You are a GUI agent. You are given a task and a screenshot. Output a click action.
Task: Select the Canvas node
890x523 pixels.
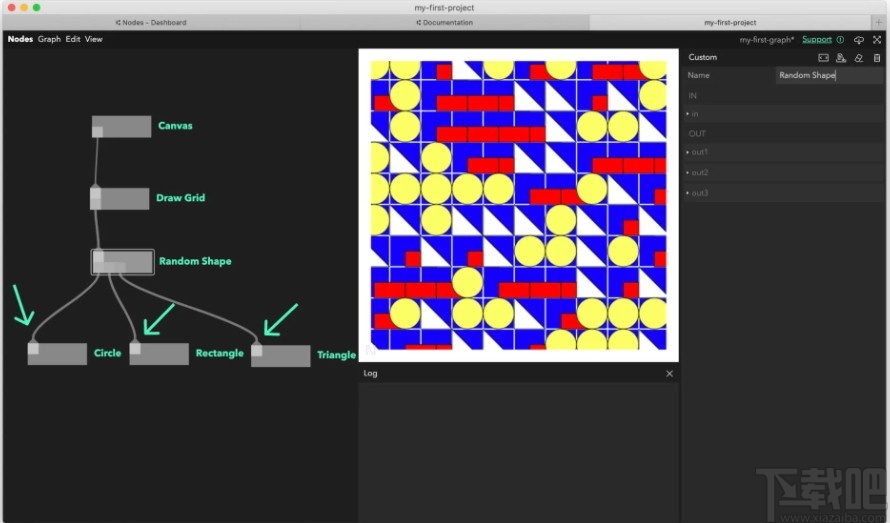(x=121, y=127)
